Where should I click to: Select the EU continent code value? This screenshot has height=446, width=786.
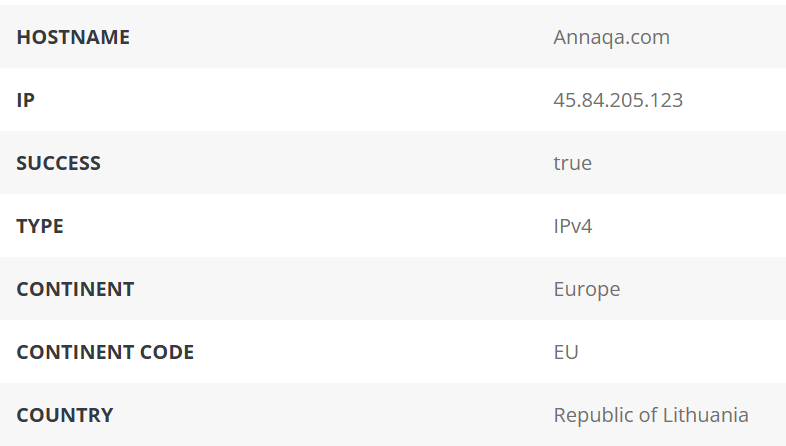566,352
